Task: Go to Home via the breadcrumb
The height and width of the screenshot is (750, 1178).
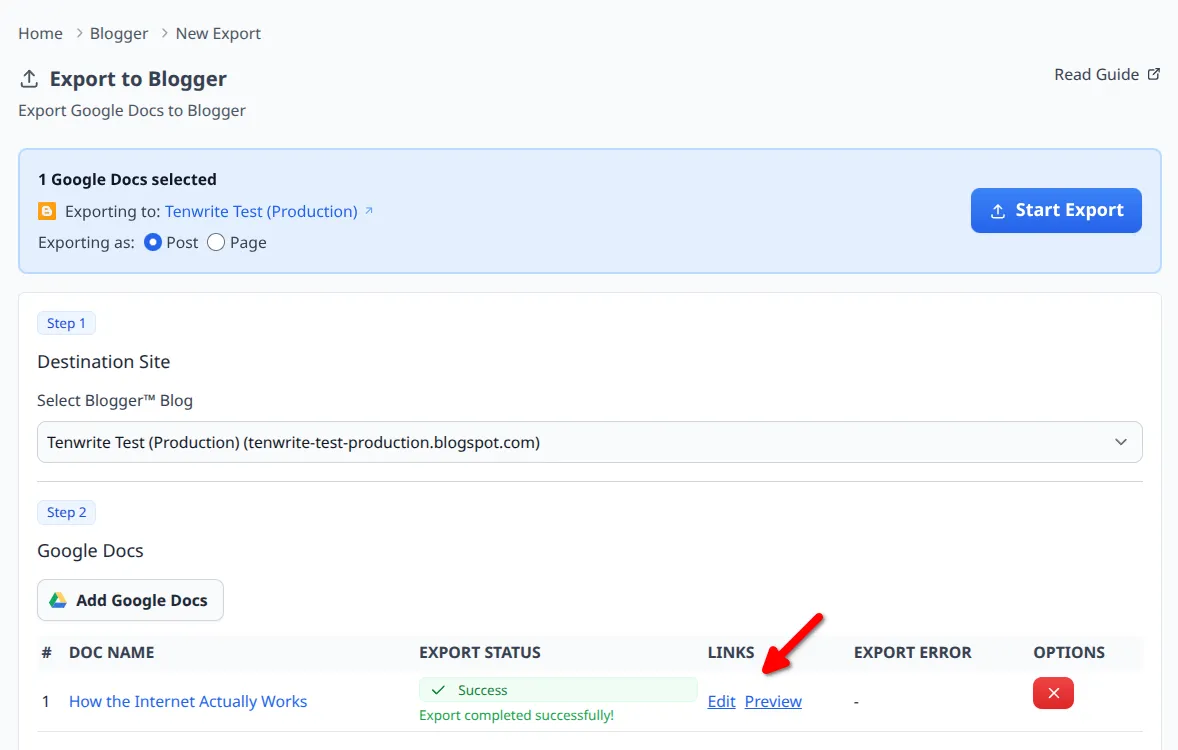Action: (39, 33)
